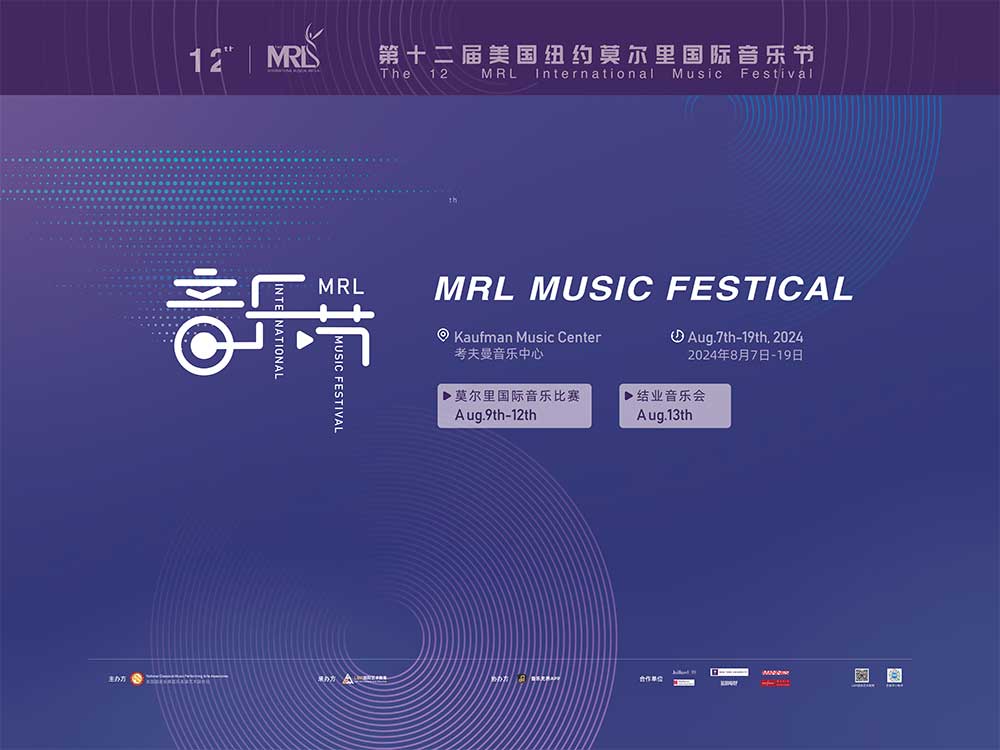Click the MRL MUSIC FESTICAL headline
The height and width of the screenshot is (750, 1000).
click(644, 288)
